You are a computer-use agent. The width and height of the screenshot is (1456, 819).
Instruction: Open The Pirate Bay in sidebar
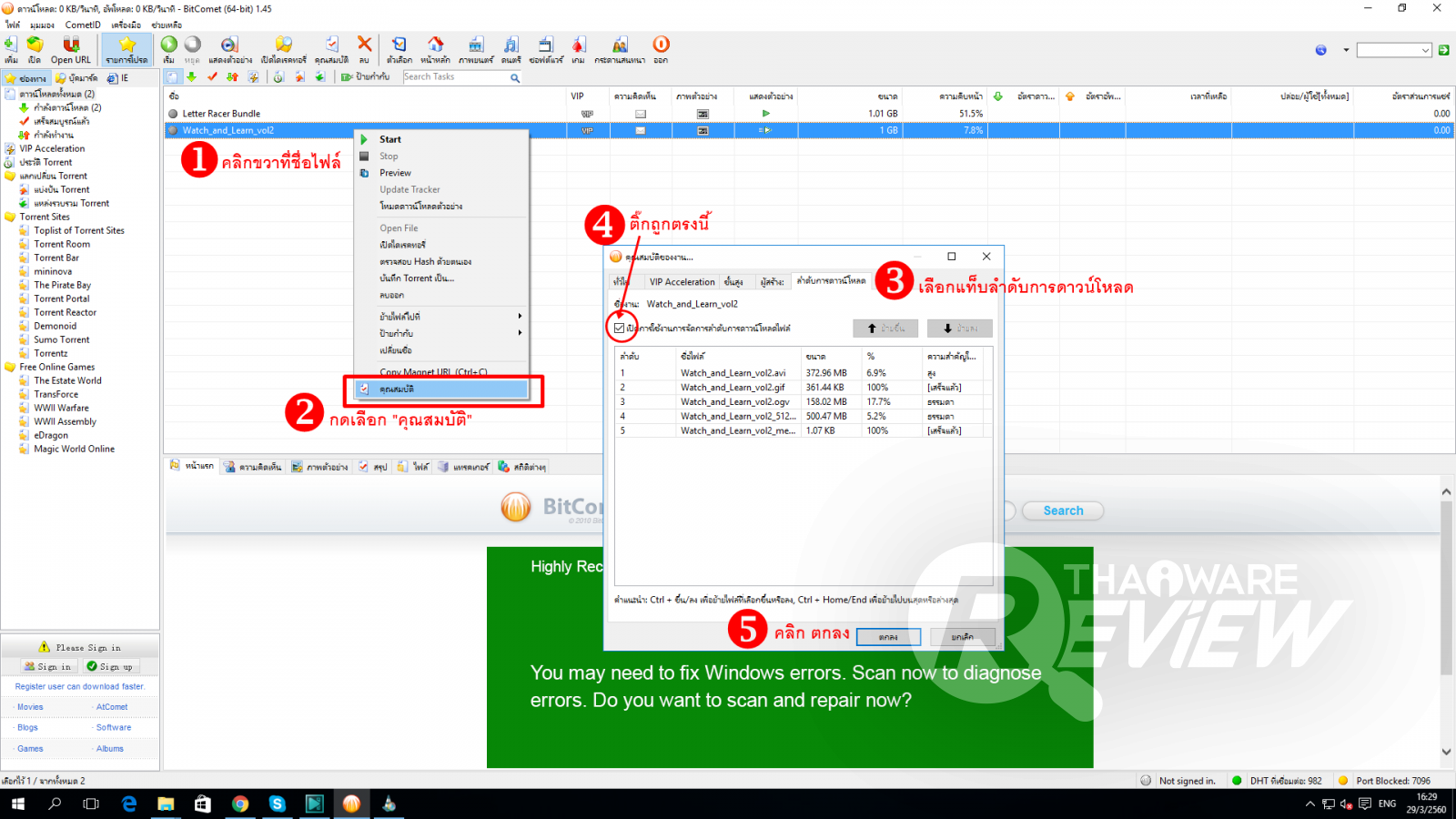[63, 285]
